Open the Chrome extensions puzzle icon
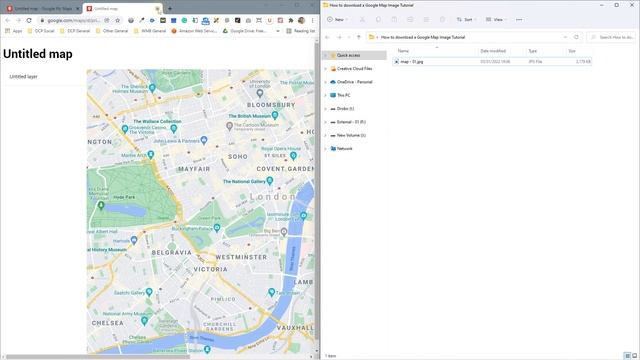Screen dimensions: 640x360 [x=291, y=20]
